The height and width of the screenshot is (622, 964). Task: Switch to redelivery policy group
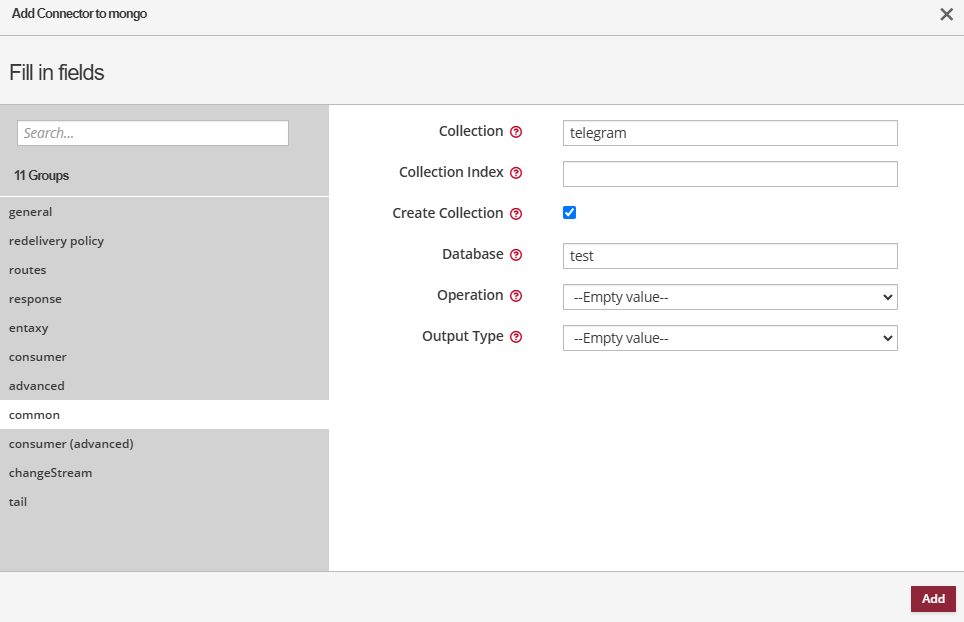[x=57, y=241]
